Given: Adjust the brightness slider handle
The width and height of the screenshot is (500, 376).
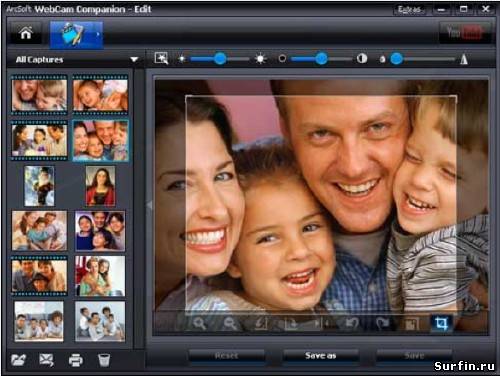Looking at the screenshot, I should (220, 59).
